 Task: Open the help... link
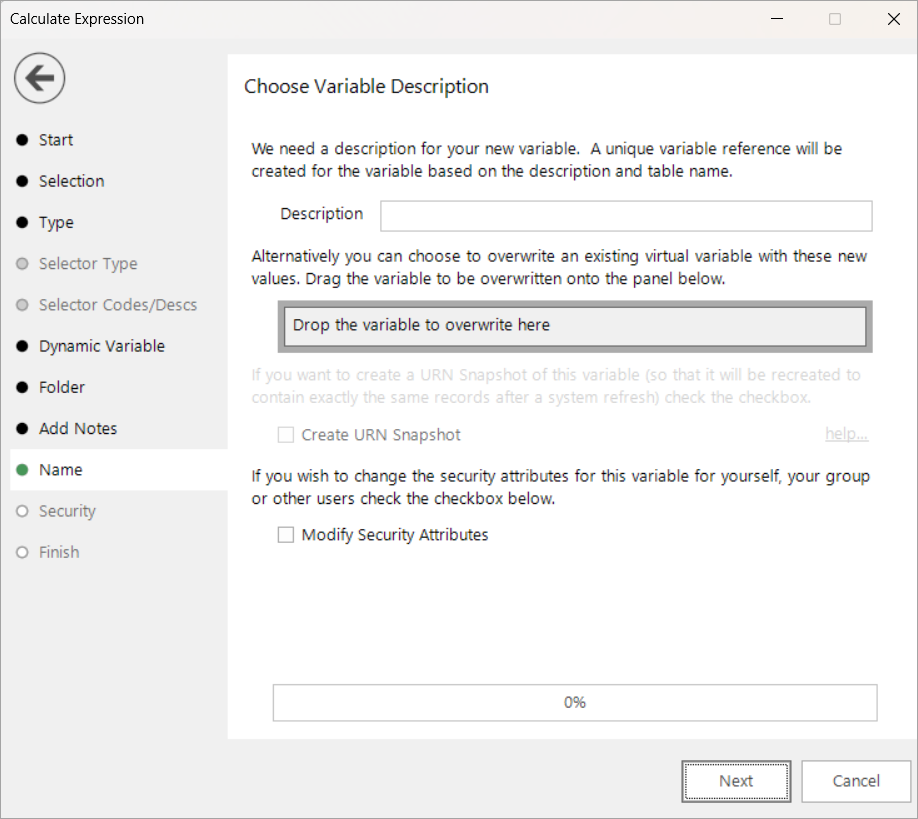(x=847, y=434)
